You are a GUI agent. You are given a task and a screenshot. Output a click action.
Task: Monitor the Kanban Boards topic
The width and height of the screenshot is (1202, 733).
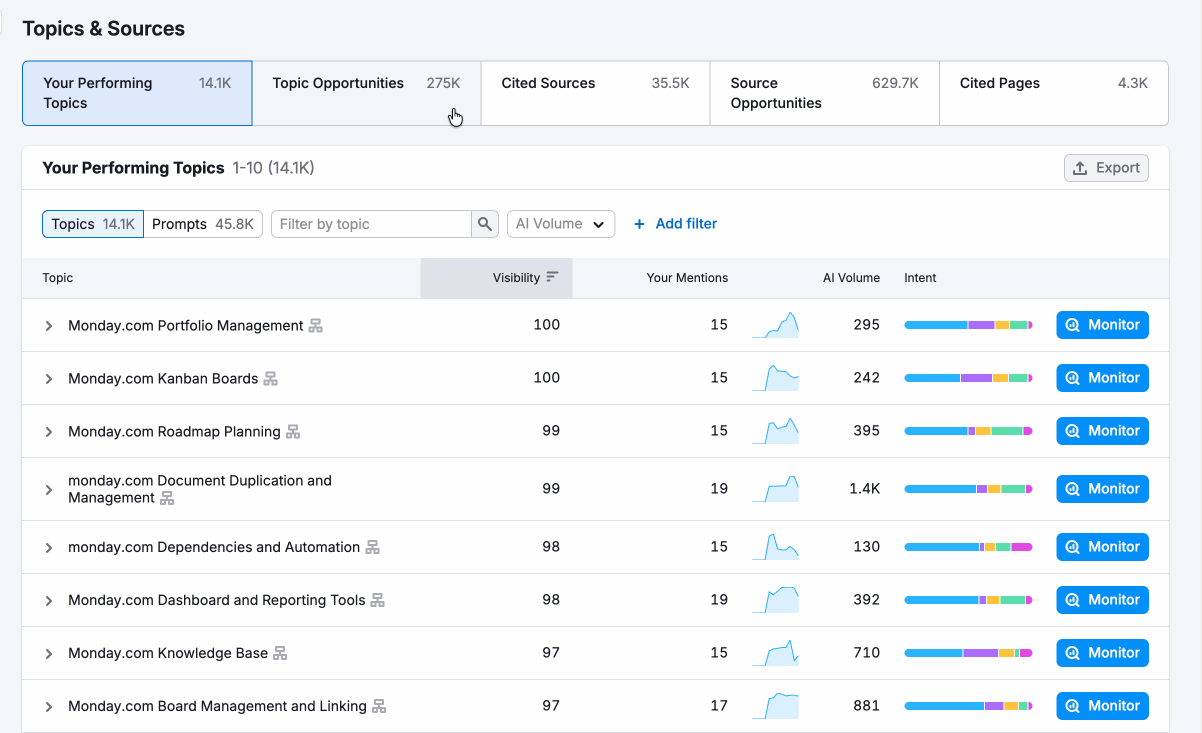point(1102,378)
